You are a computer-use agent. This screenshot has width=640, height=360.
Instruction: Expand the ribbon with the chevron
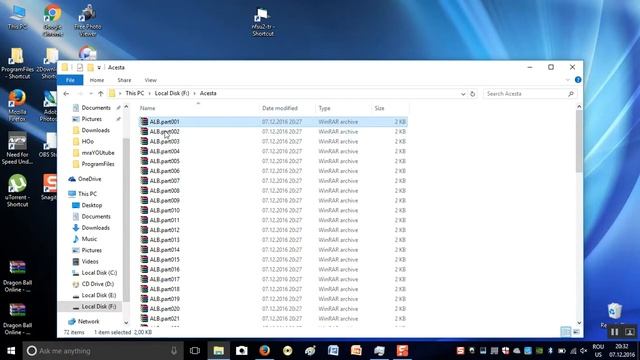tap(568, 80)
